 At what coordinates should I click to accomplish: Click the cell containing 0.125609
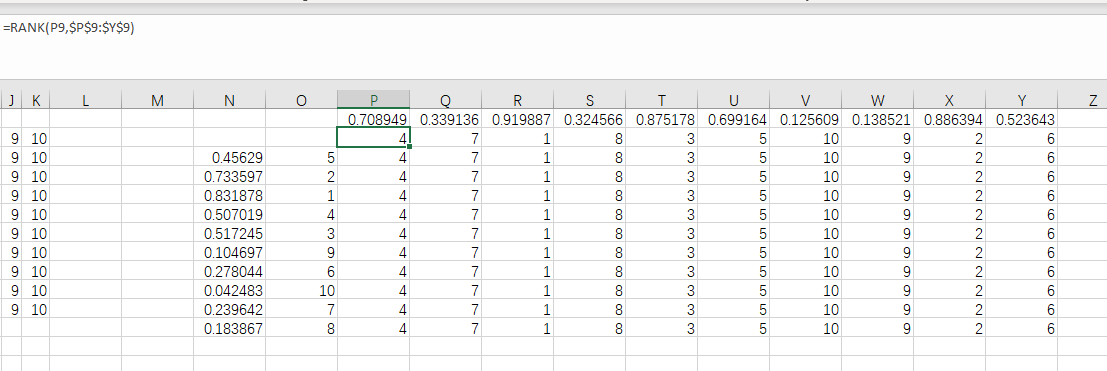(806, 119)
